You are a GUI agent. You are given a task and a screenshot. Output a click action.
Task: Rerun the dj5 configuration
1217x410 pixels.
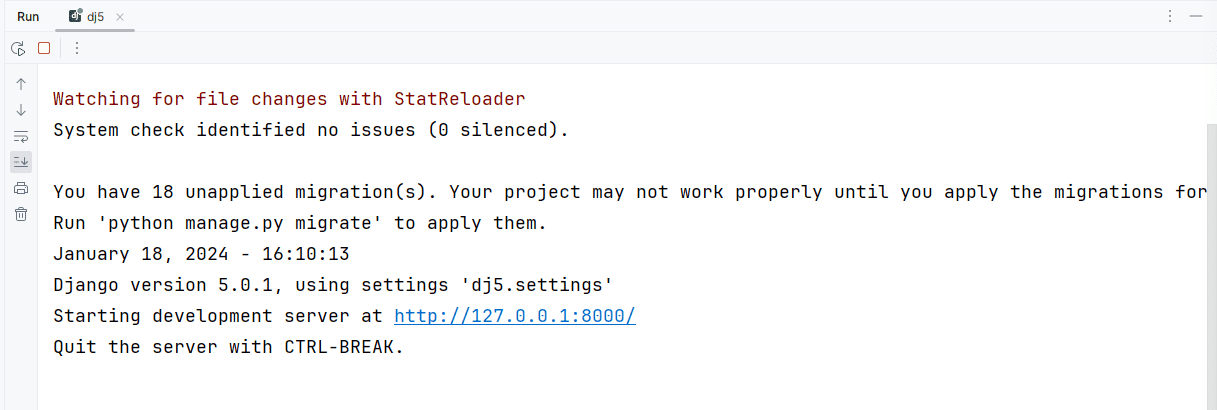[18, 47]
